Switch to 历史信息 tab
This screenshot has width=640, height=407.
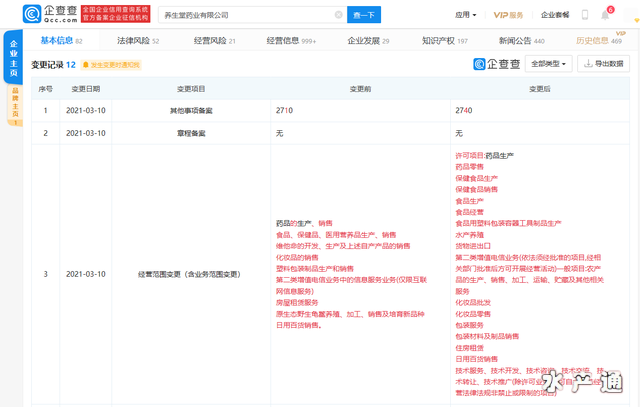coord(599,40)
